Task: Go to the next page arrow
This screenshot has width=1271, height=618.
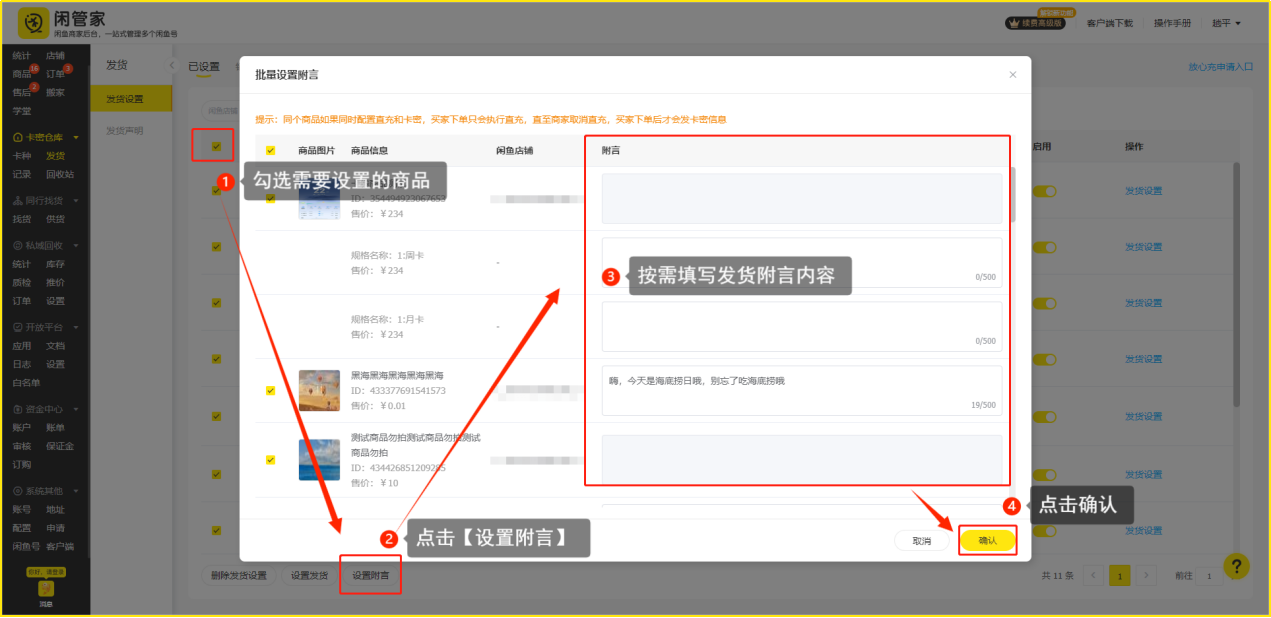Action: 1147,575
